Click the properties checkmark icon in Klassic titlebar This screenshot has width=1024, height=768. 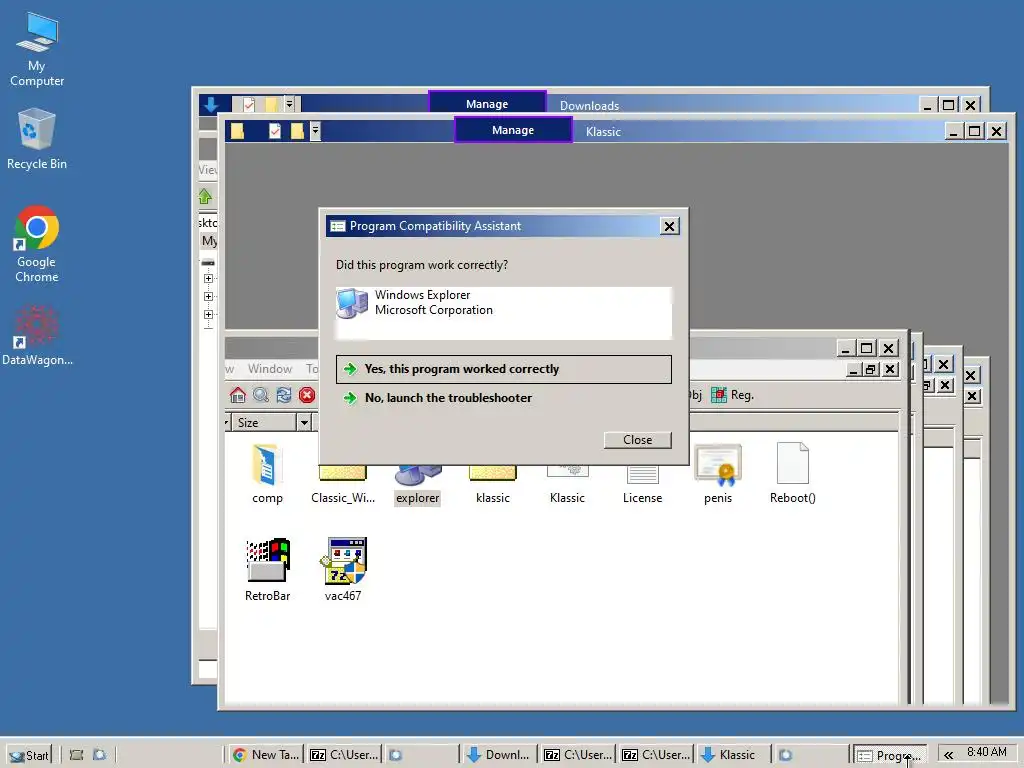tap(275, 131)
